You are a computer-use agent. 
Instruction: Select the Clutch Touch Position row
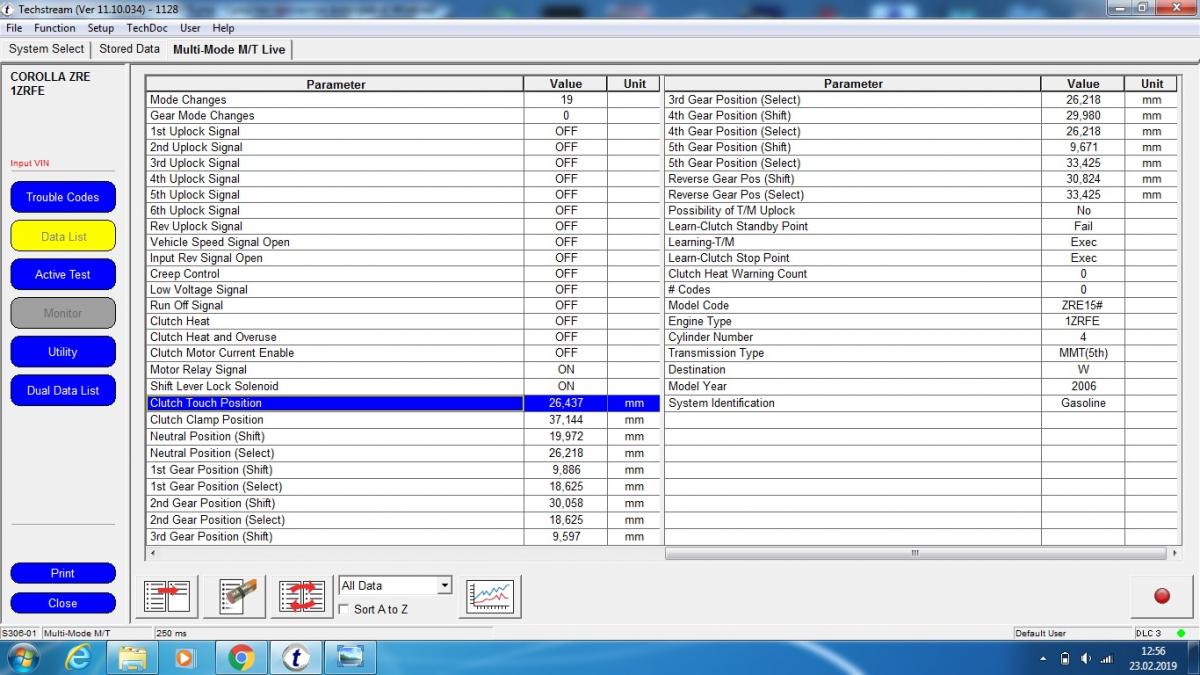click(x=403, y=403)
